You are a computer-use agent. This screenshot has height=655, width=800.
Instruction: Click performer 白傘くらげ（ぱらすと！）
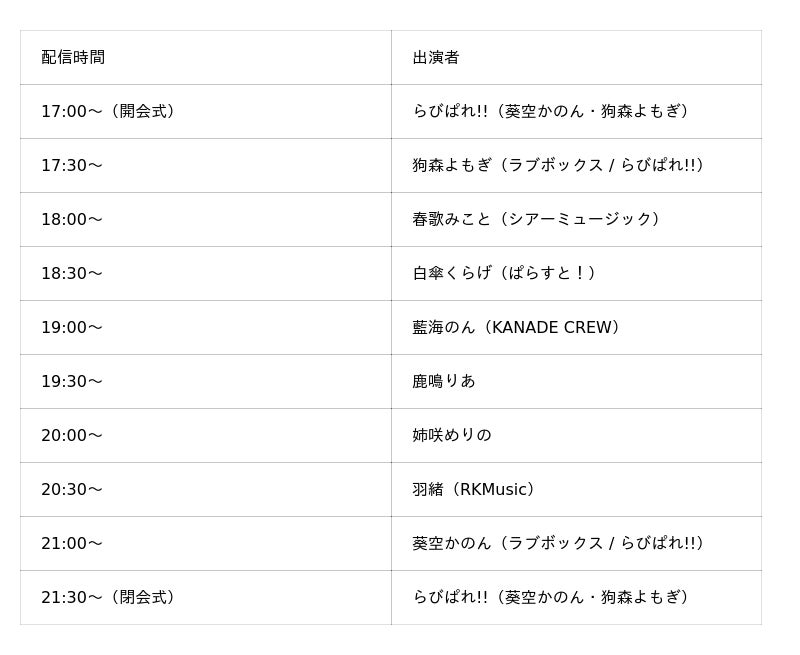coord(505,274)
